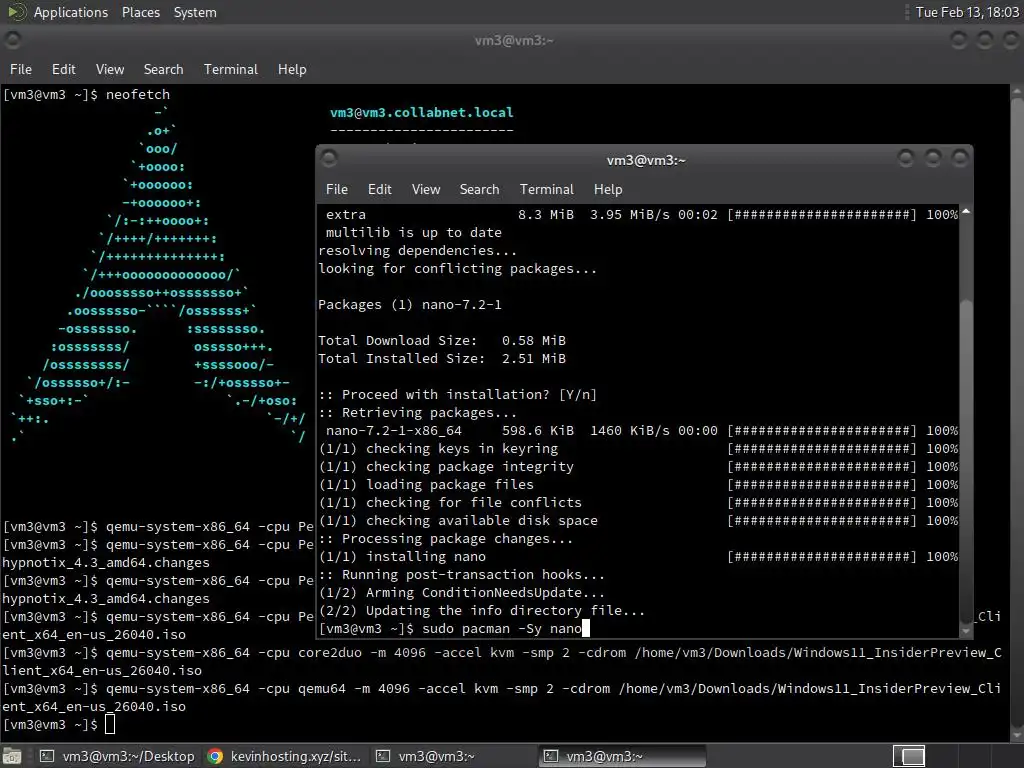Click 'resolving dependencies...' line
This screenshot has height=768, width=1024.
pyautogui.click(x=417, y=251)
